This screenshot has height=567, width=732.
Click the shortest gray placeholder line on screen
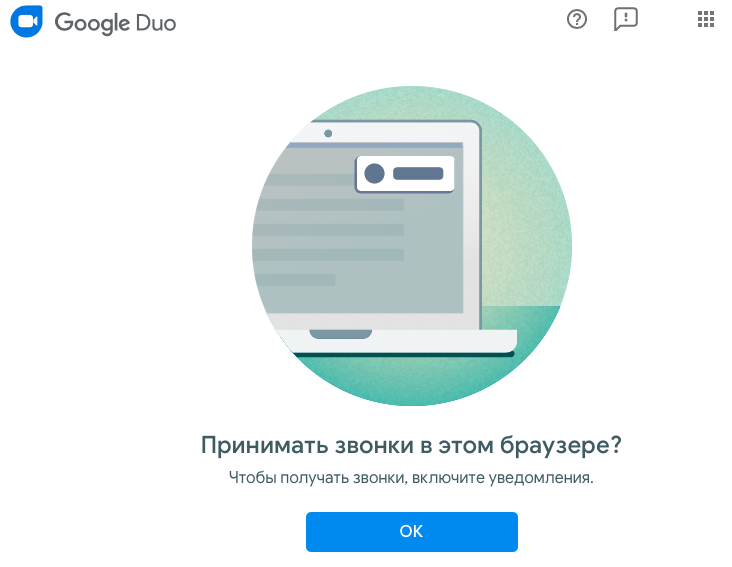295,280
